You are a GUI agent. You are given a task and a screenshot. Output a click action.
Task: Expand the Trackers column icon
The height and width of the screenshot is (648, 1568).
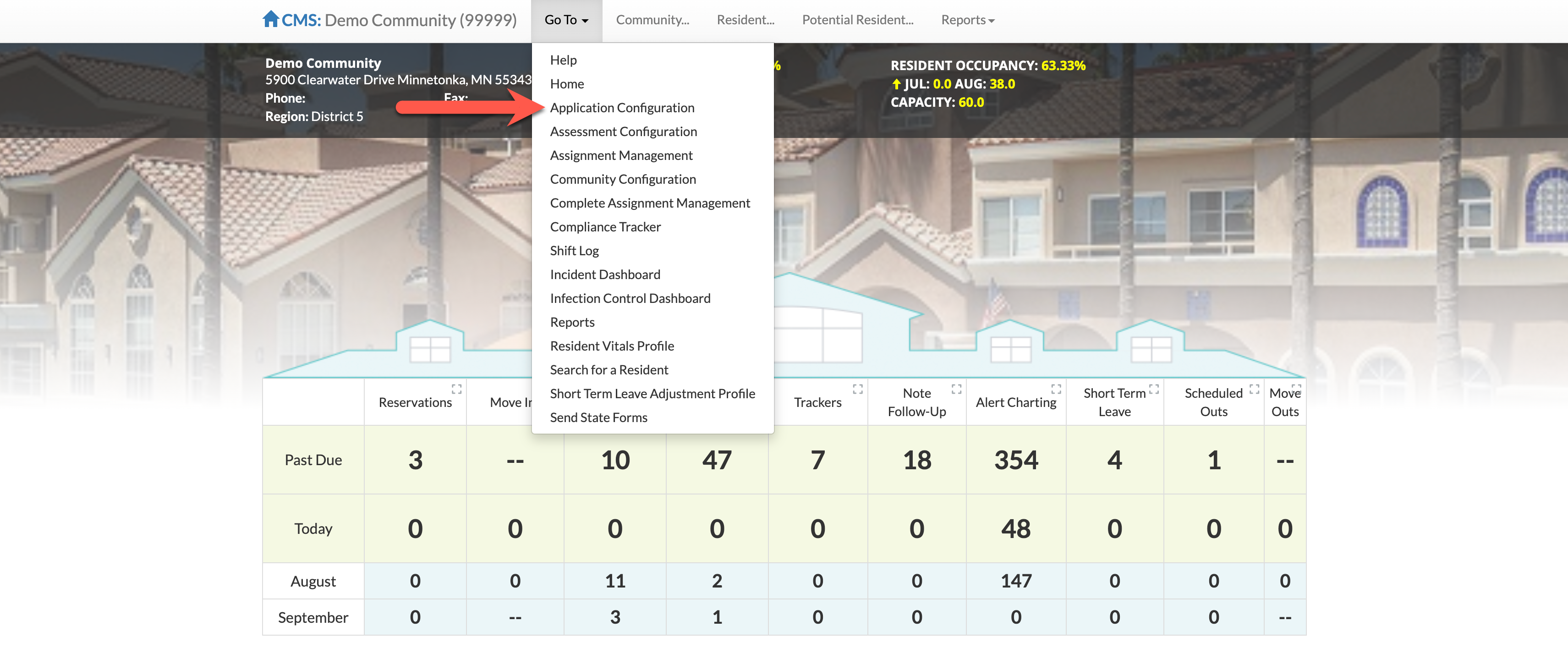point(857,389)
